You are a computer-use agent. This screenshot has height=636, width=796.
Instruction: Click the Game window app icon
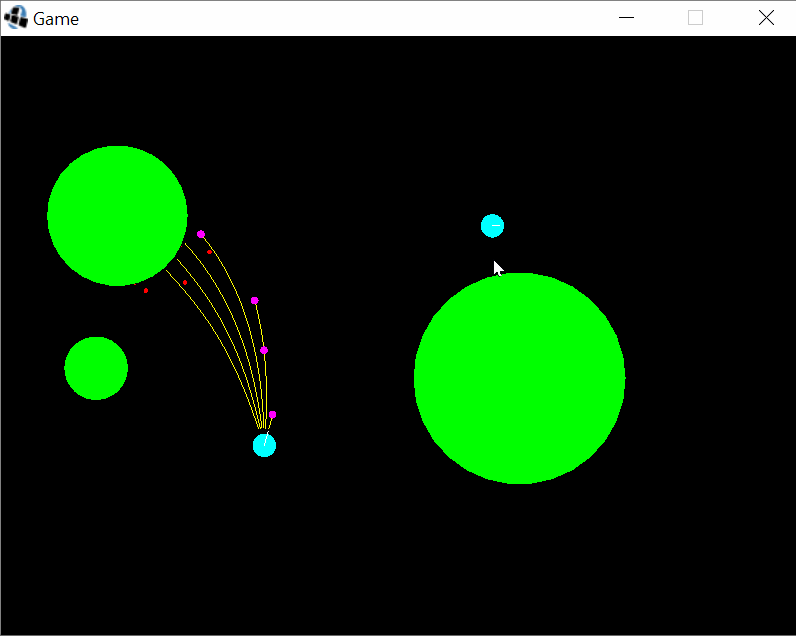[x=16, y=18]
